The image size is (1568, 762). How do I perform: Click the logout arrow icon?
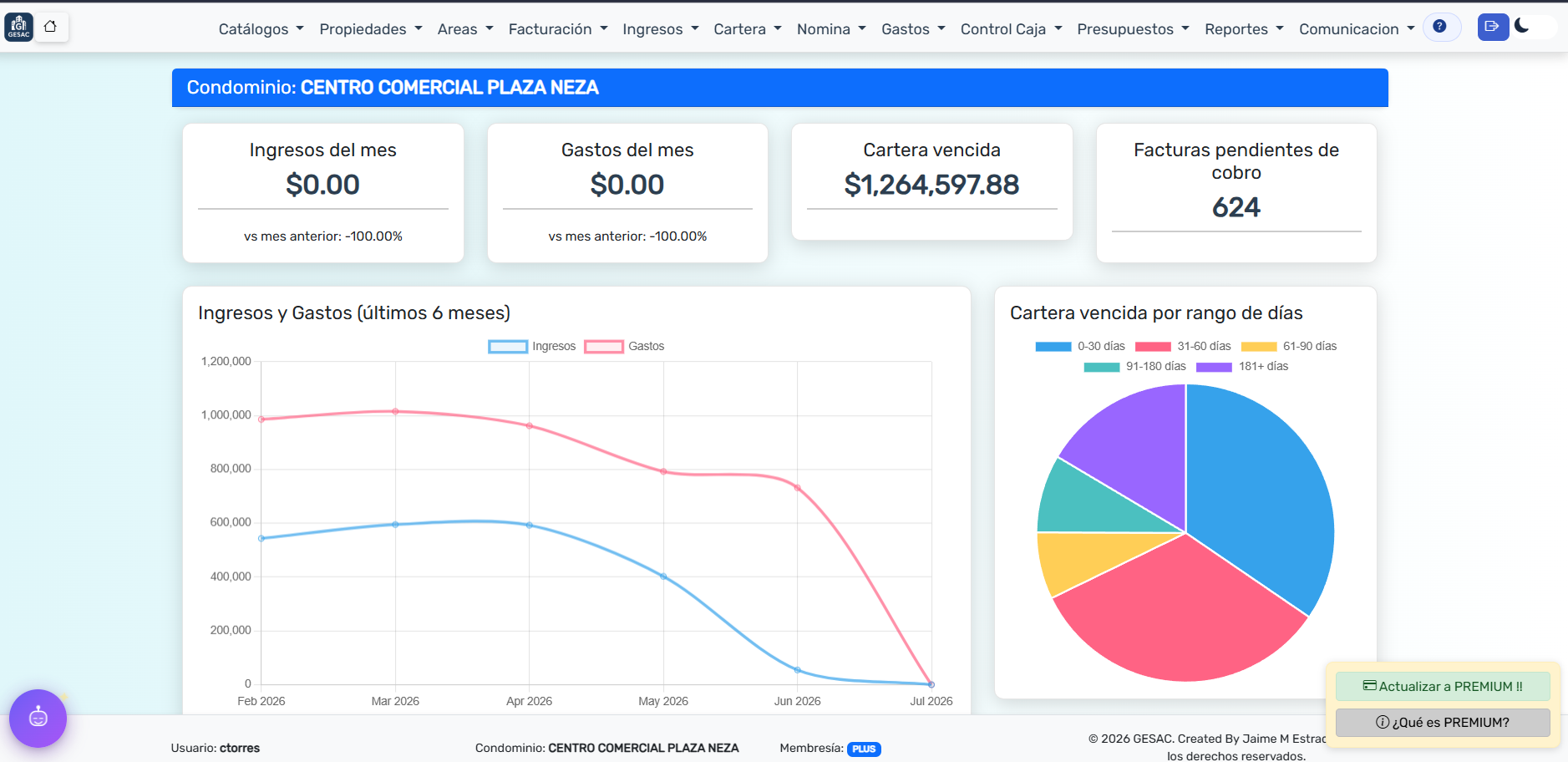[1492, 27]
